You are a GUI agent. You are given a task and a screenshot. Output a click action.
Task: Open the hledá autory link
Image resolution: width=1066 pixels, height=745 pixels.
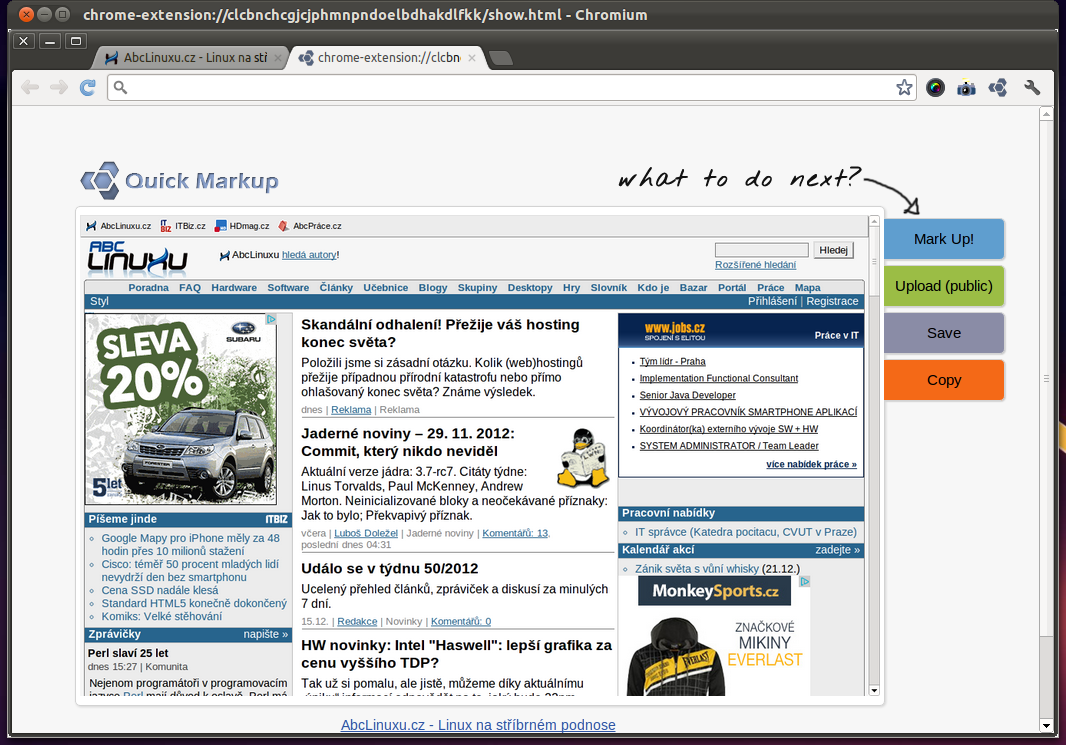[x=309, y=255]
